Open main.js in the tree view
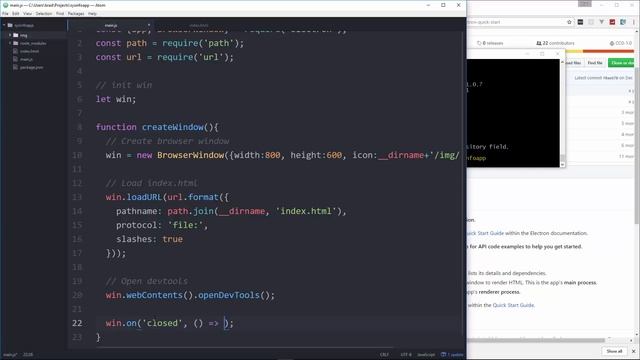 [26, 59]
